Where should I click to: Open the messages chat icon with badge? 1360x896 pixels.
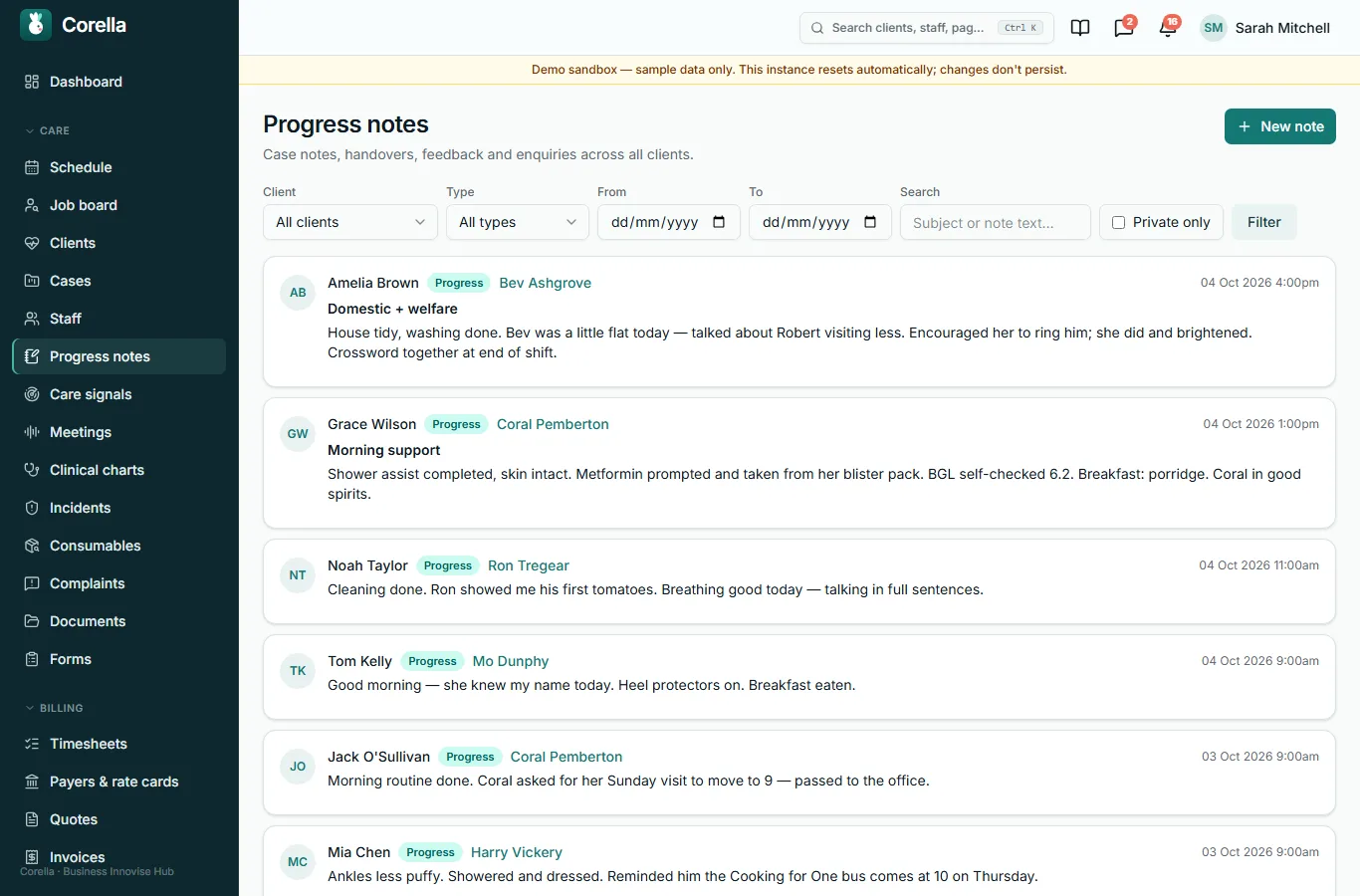point(1124,28)
